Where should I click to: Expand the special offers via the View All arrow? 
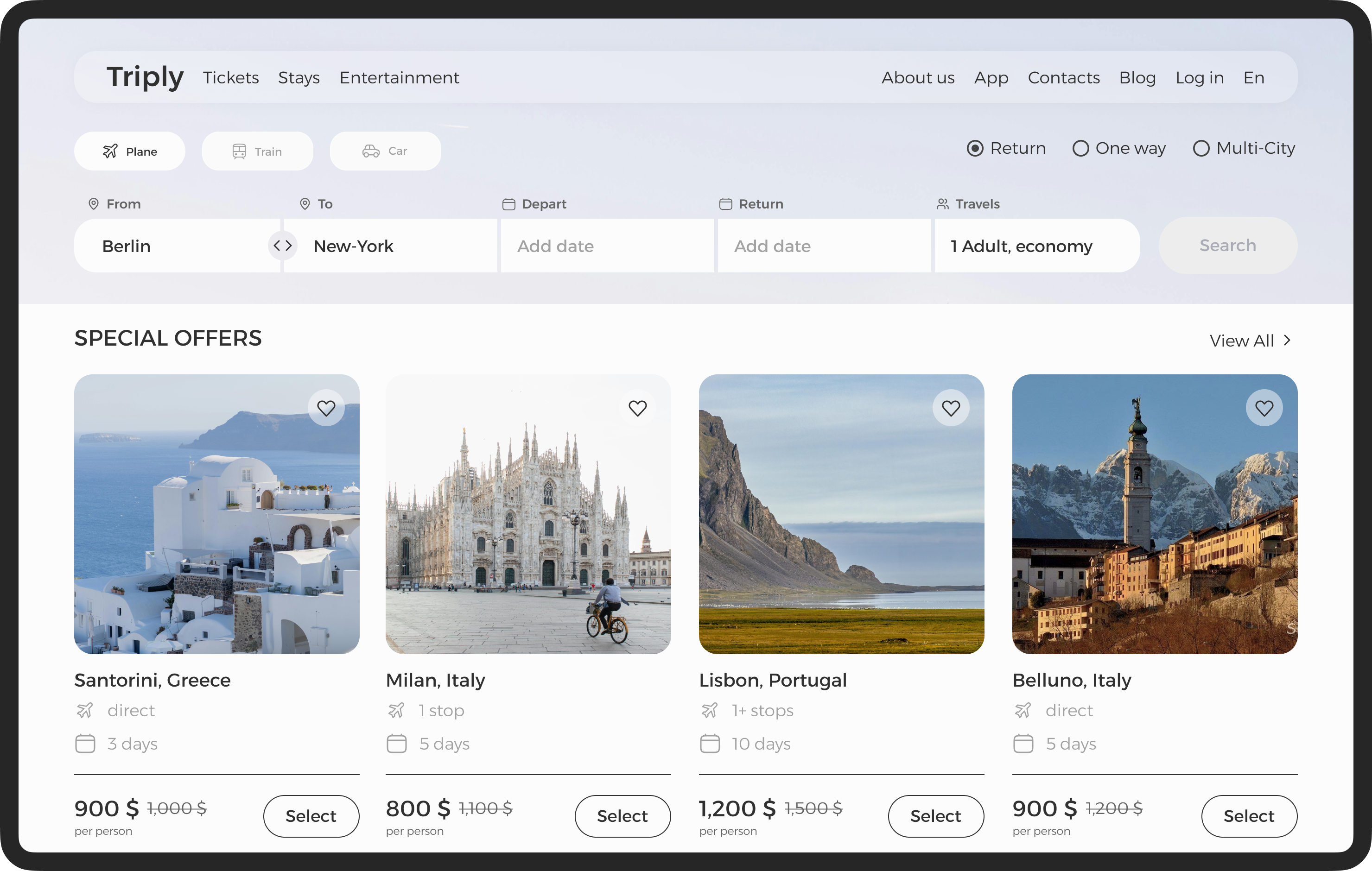point(1287,340)
